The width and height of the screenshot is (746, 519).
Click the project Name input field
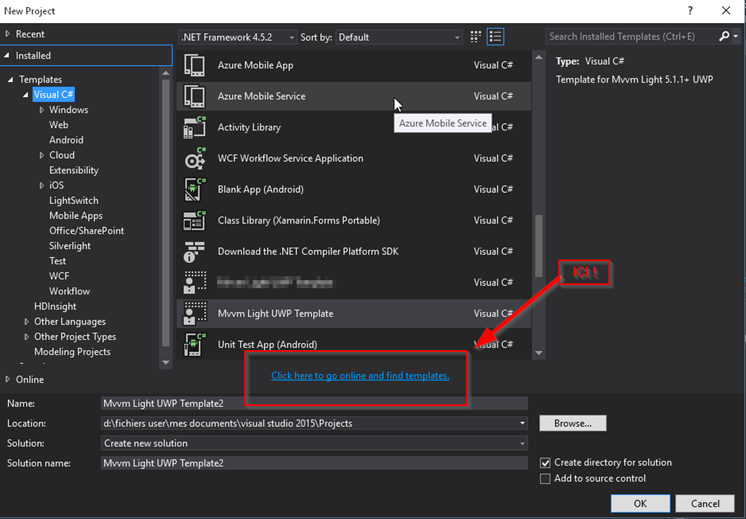pyautogui.click(x=314, y=403)
